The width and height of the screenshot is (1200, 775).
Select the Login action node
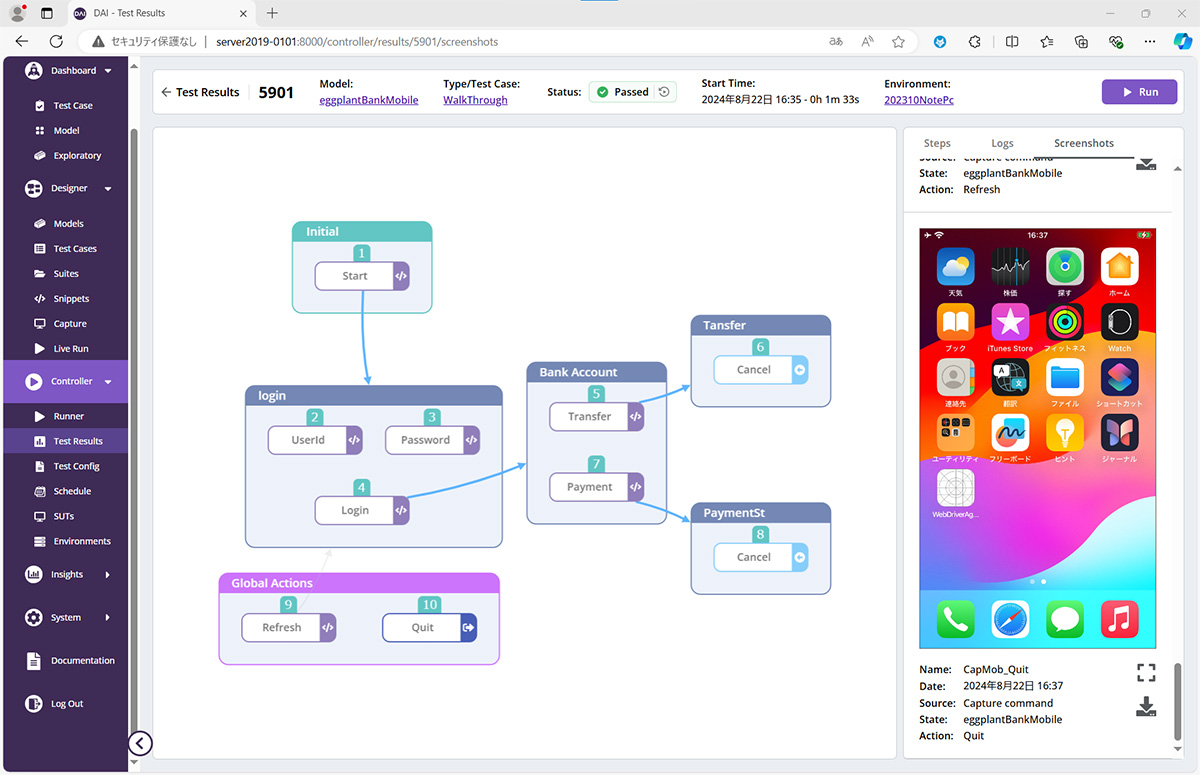tap(362, 510)
